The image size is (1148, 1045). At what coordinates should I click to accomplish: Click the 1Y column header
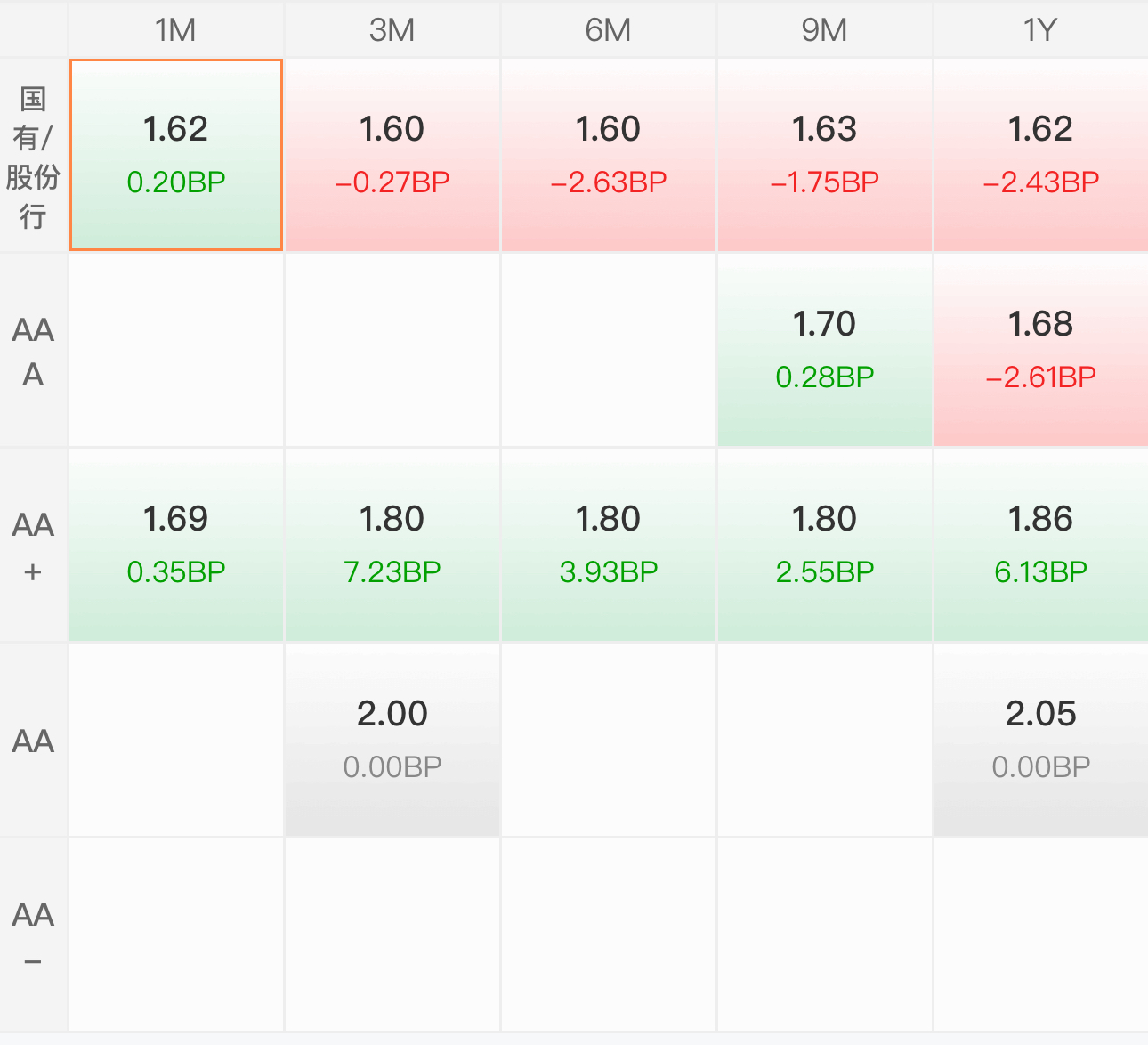[1041, 29]
